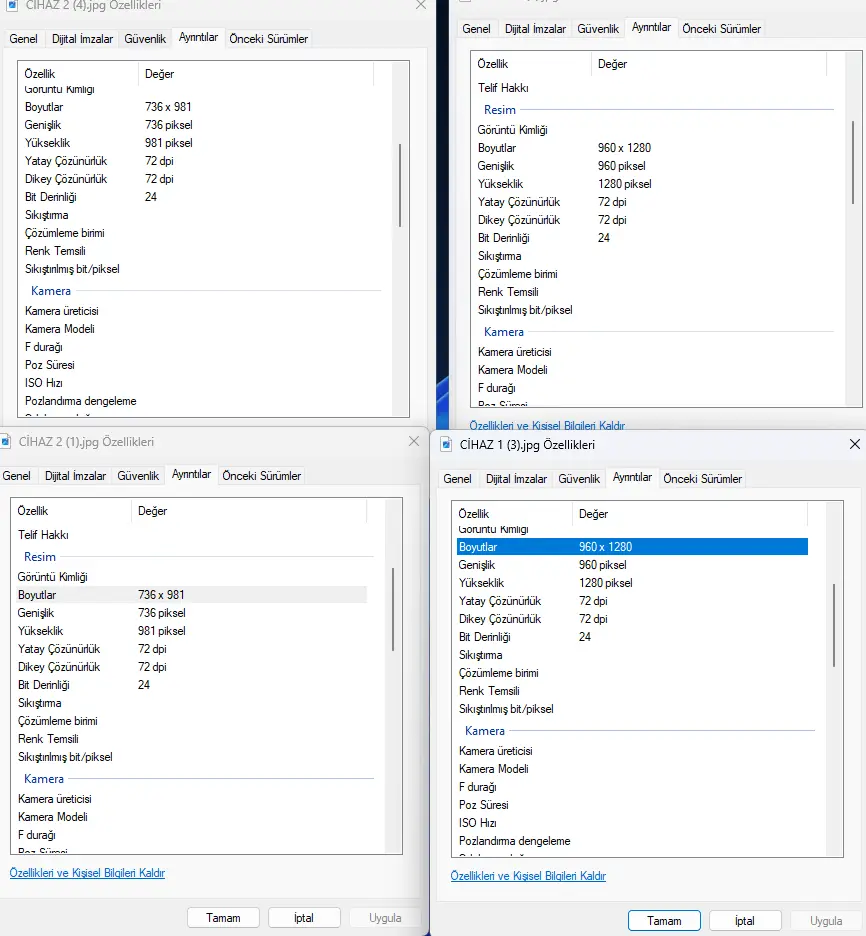Open Önceki Sürümler tab in CİHAZ 2 (1).jpg window

point(261,476)
